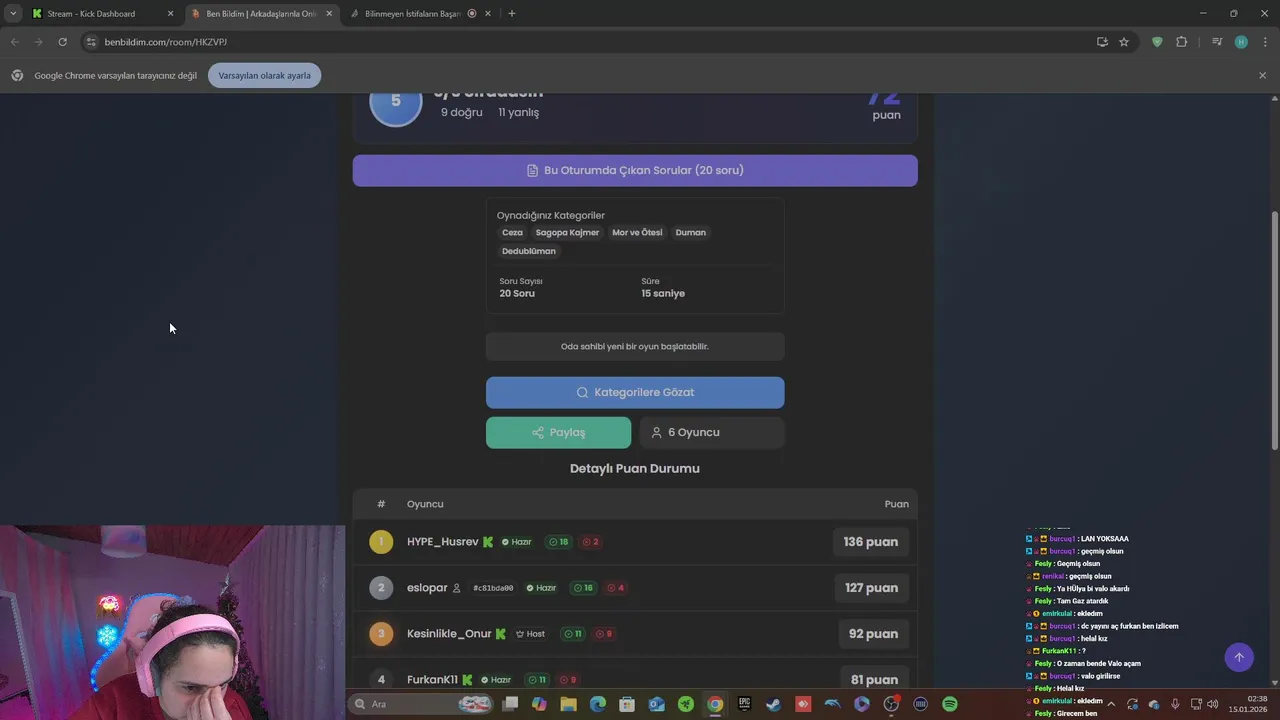Click the 136 puan score
The height and width of the screenshot is (720, 1280).
click(x=870, y=542)
